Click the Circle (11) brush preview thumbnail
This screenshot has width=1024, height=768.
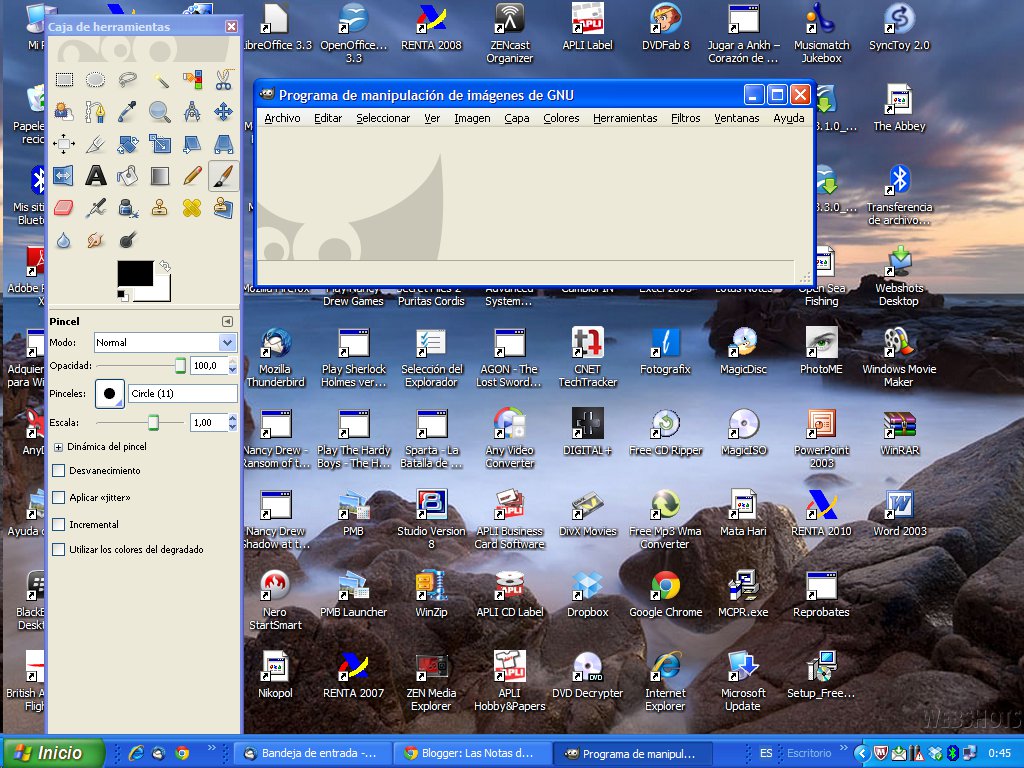[110, 394]
